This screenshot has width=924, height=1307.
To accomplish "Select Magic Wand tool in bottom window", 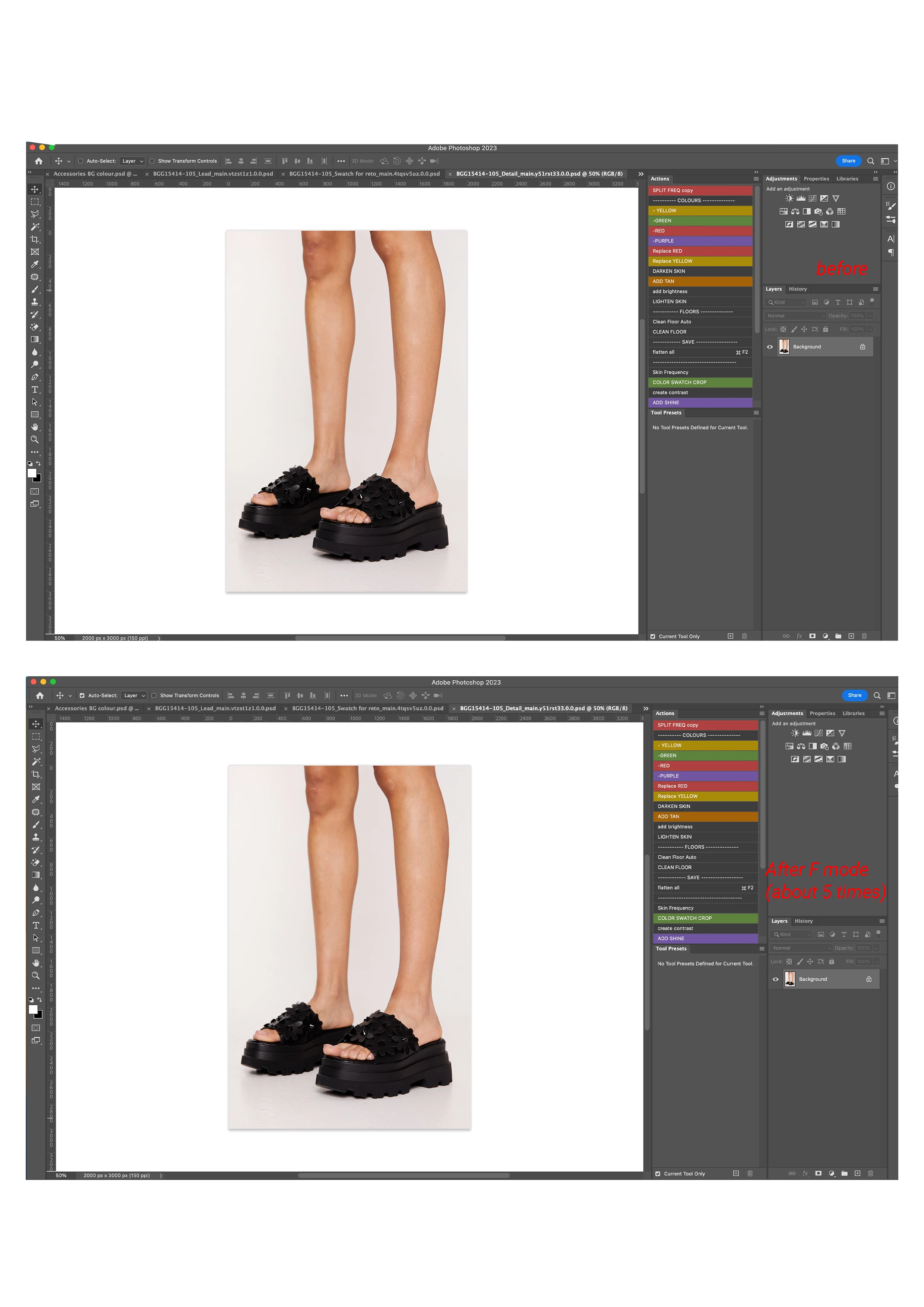I will tap(36, 762).
